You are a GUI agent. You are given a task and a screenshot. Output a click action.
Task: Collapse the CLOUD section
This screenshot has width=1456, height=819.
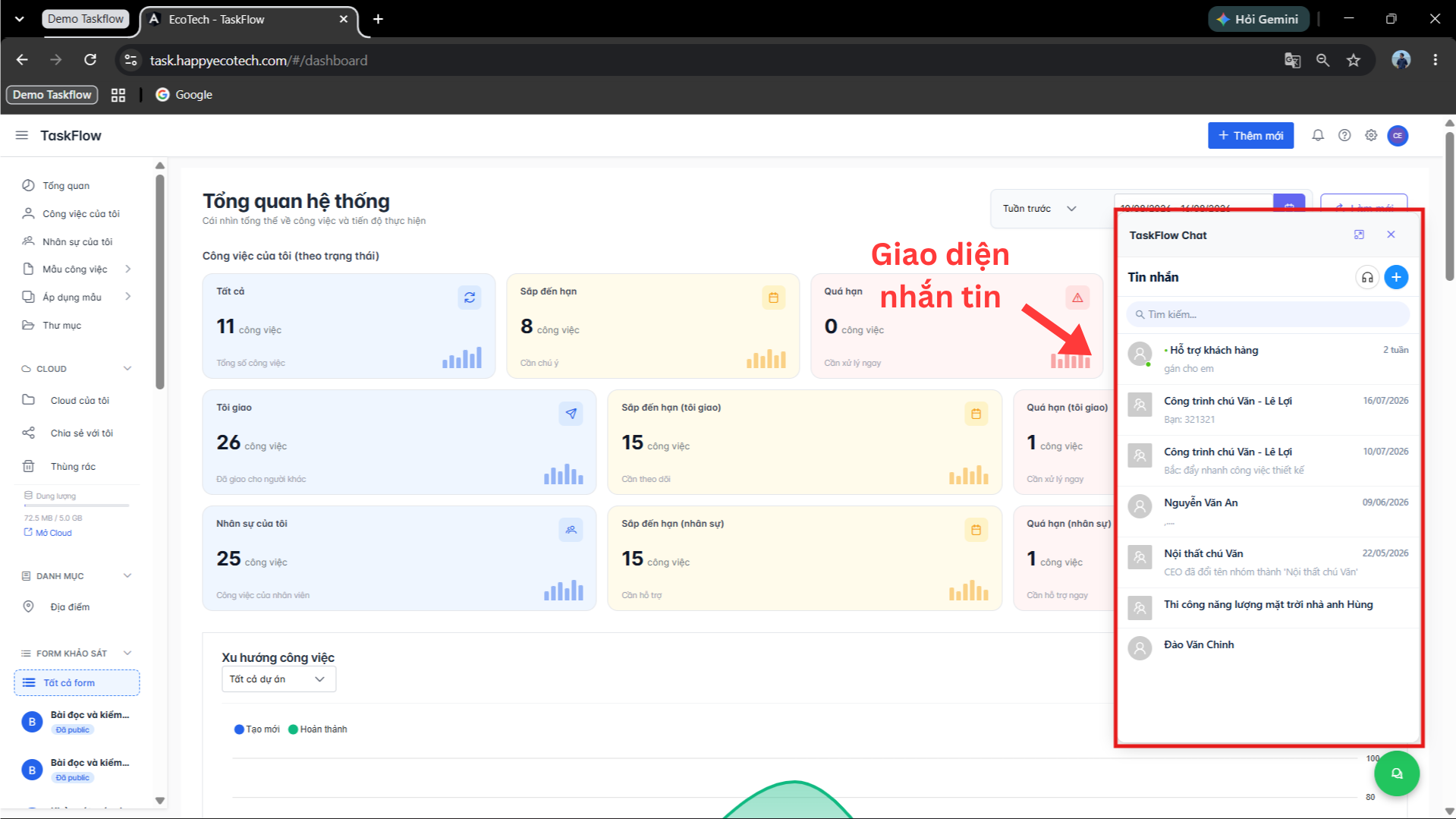pos(127,369)
